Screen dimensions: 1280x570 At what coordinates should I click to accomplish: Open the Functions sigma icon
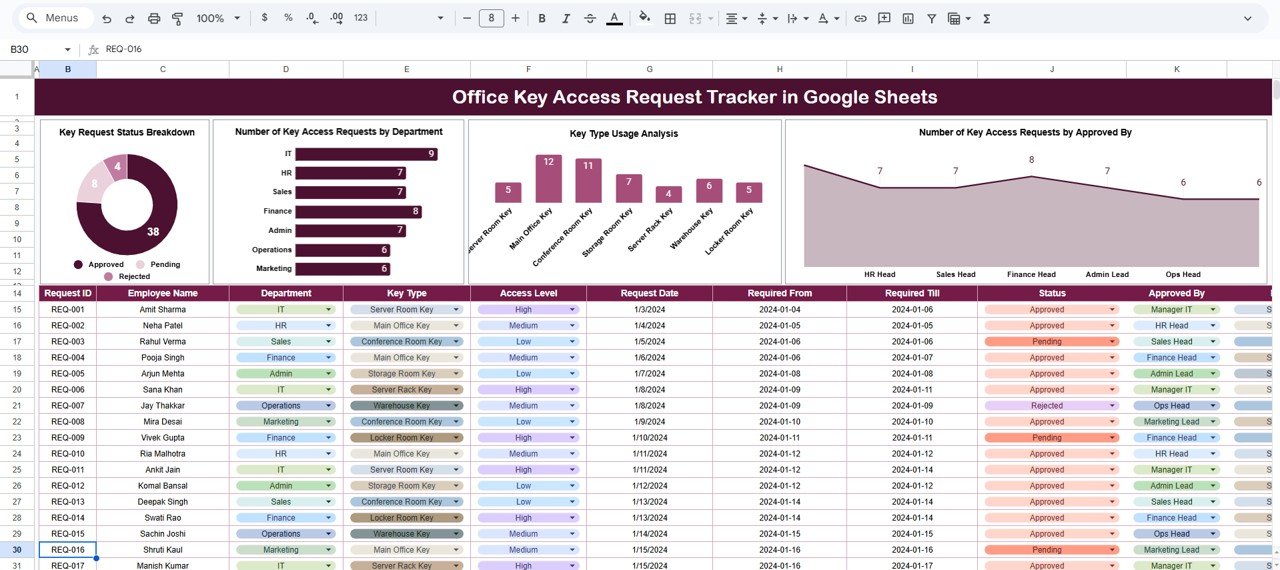[987, 18]
